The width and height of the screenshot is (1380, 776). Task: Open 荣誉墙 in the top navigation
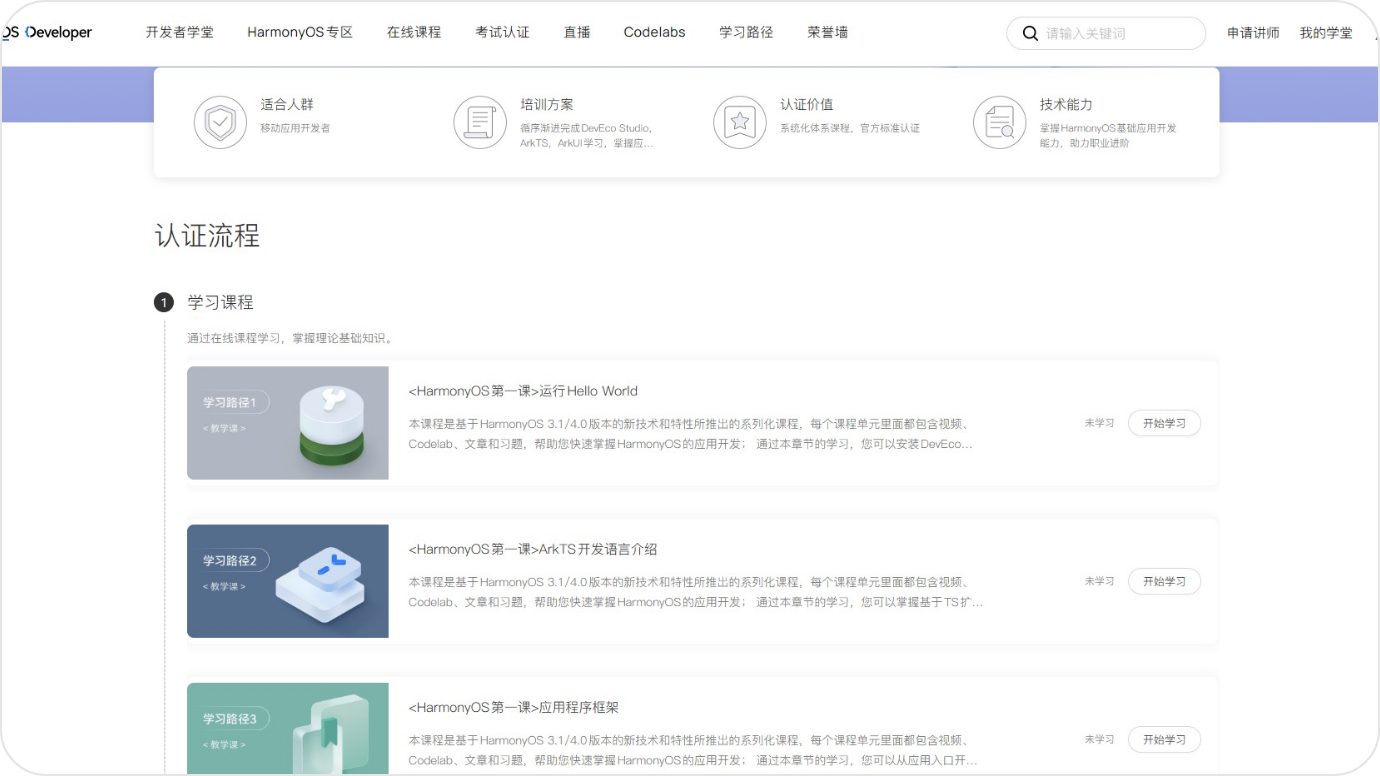click(828, 32)
